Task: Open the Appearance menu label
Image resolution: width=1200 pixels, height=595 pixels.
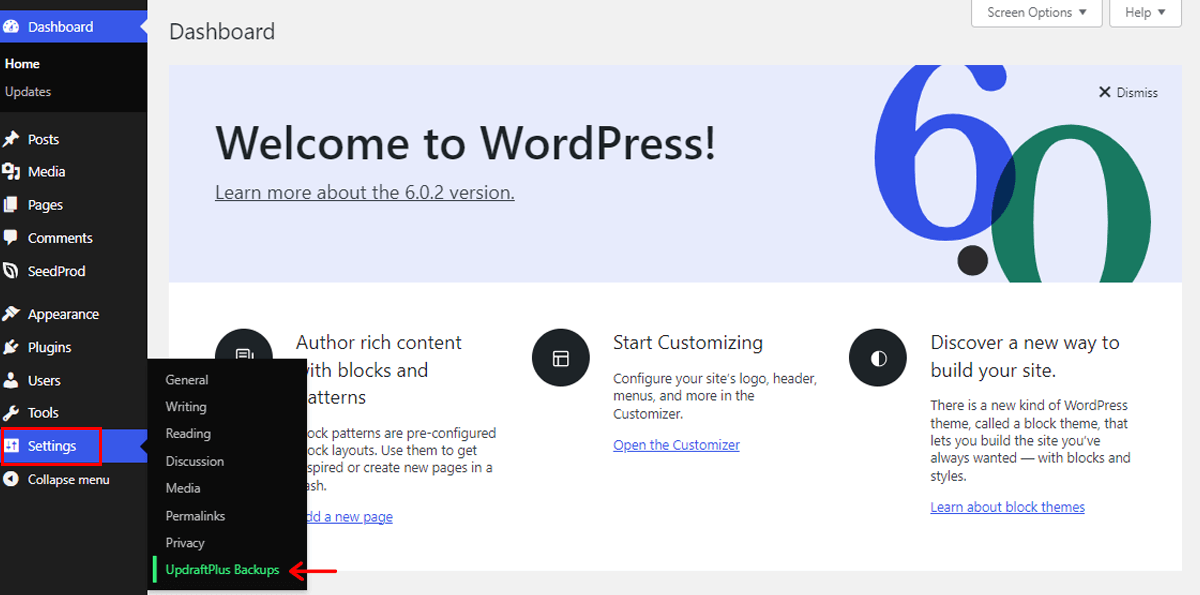Action: [x=63, y=314]
